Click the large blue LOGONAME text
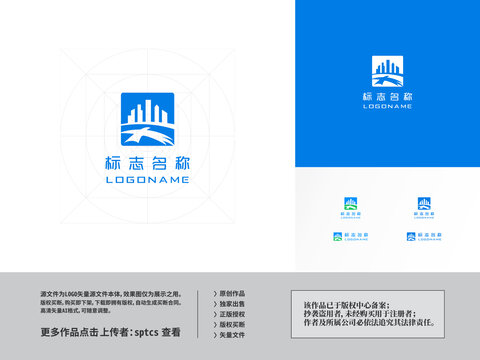This screenshot has width=480, height=360. click(x=147, y=180)
